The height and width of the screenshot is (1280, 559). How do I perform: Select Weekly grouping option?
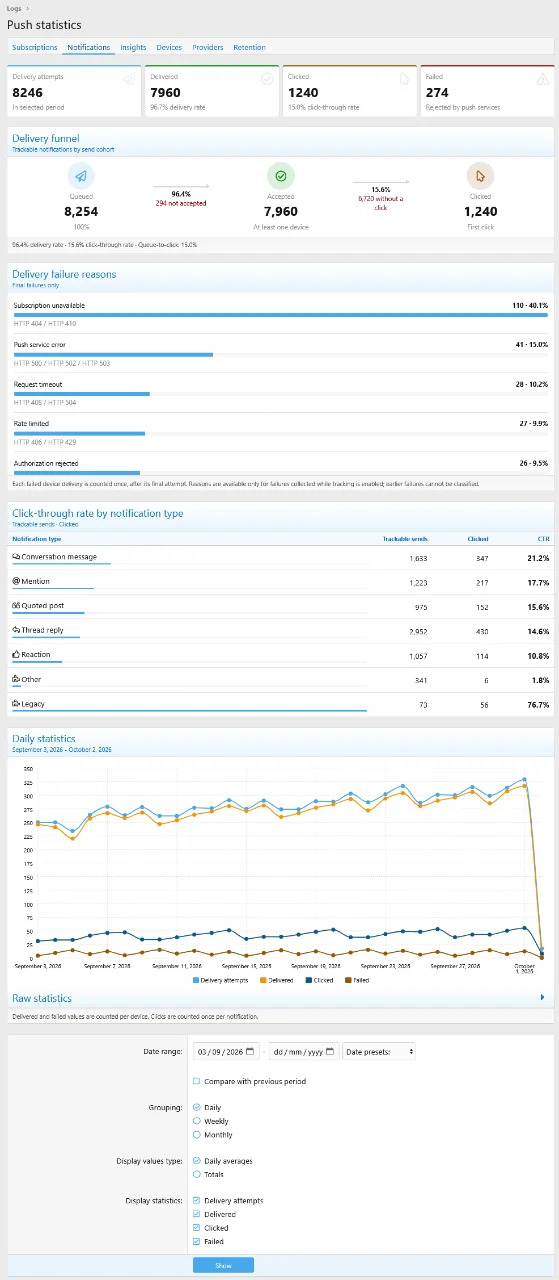[196, 1121]
